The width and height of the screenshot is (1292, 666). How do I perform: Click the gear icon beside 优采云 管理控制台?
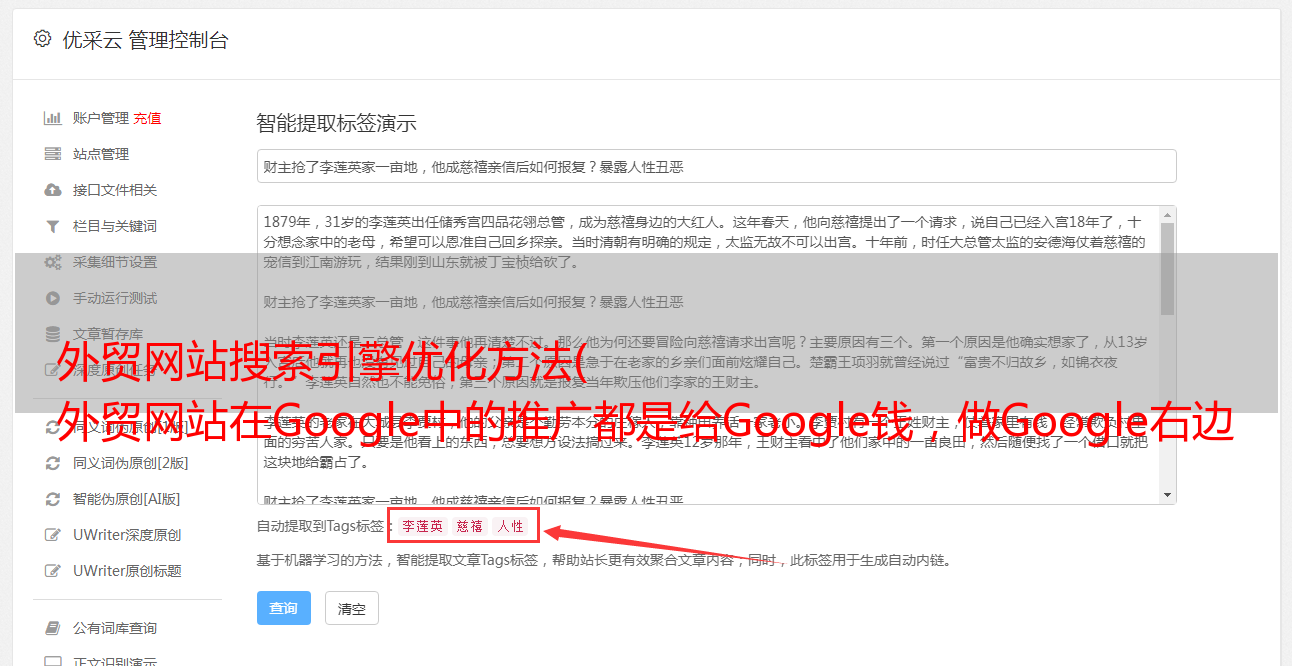pyautogui.click(x=42, y=39)
